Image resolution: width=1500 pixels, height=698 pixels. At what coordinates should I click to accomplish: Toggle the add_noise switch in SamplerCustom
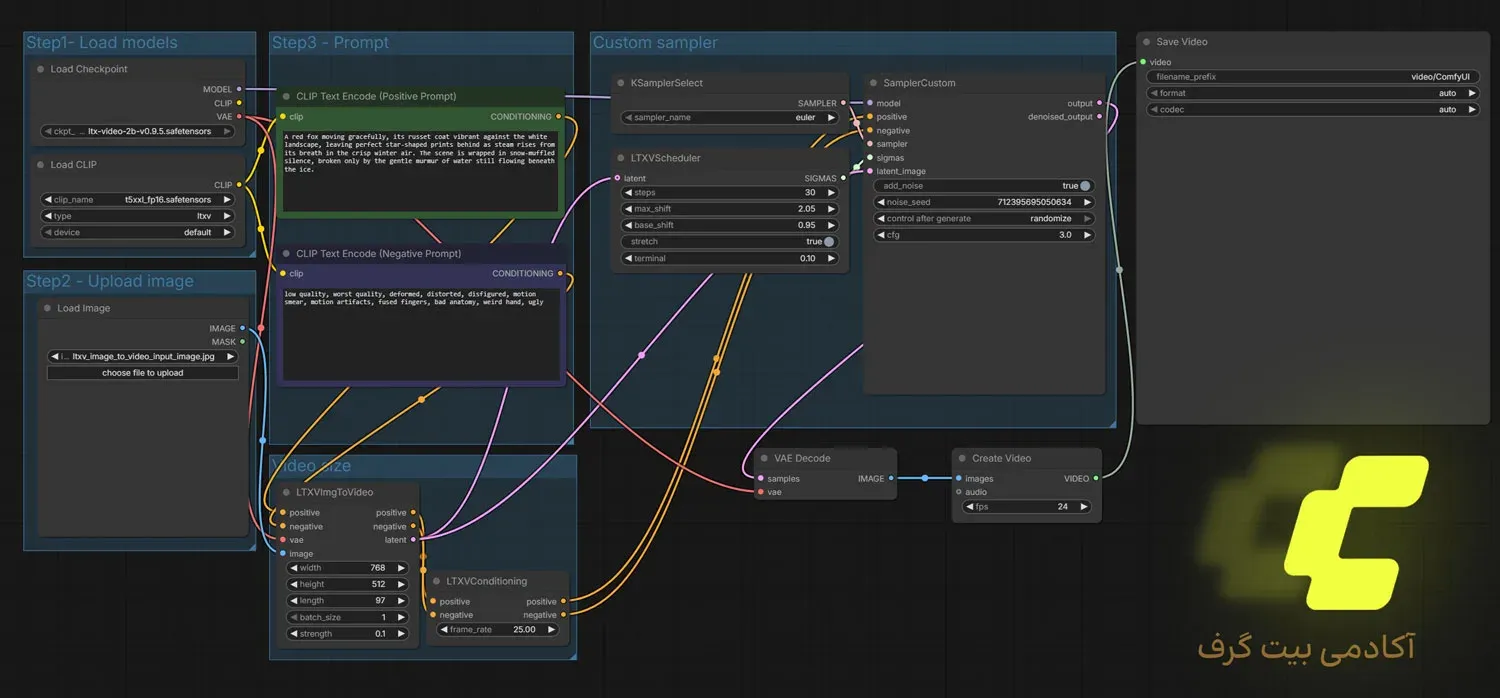[x=1085, y=186]
